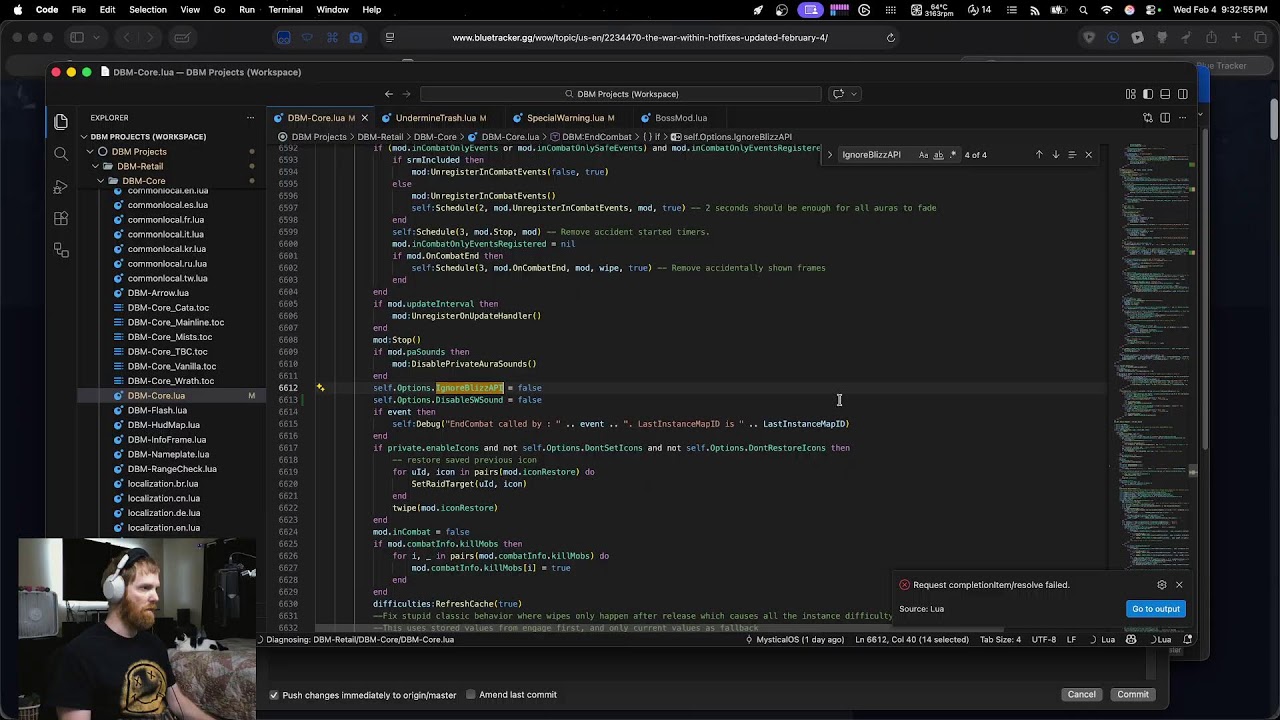Open DBM-Nameplate.lua in file tree
The height and width of the screenshot is (720, 1280).
tap(166, 454)
